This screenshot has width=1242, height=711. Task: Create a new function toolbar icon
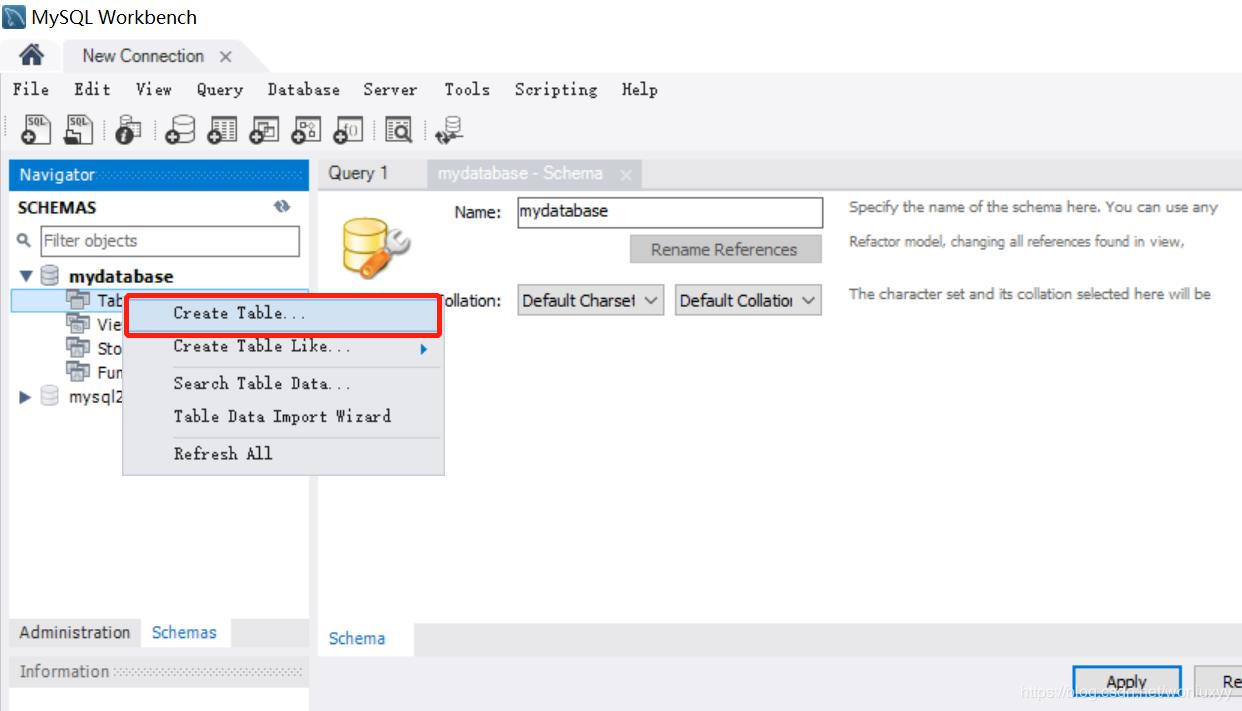(x=348, y=129)
